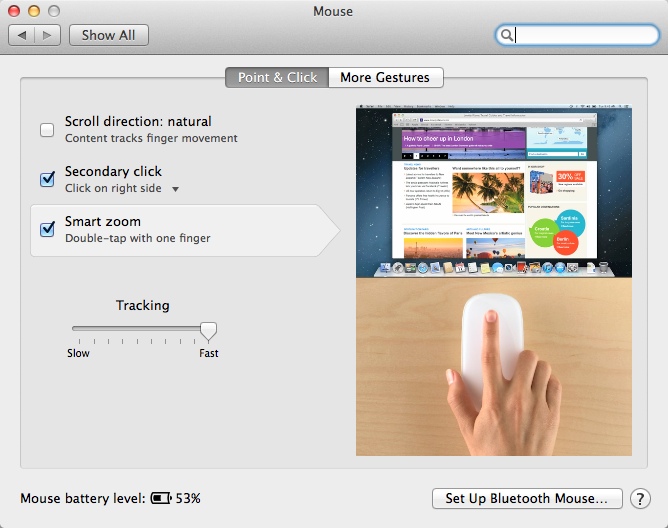This screenshot has width=668, height=528.
Task: Select the Point & Click tab
Action: pos(277,77)
